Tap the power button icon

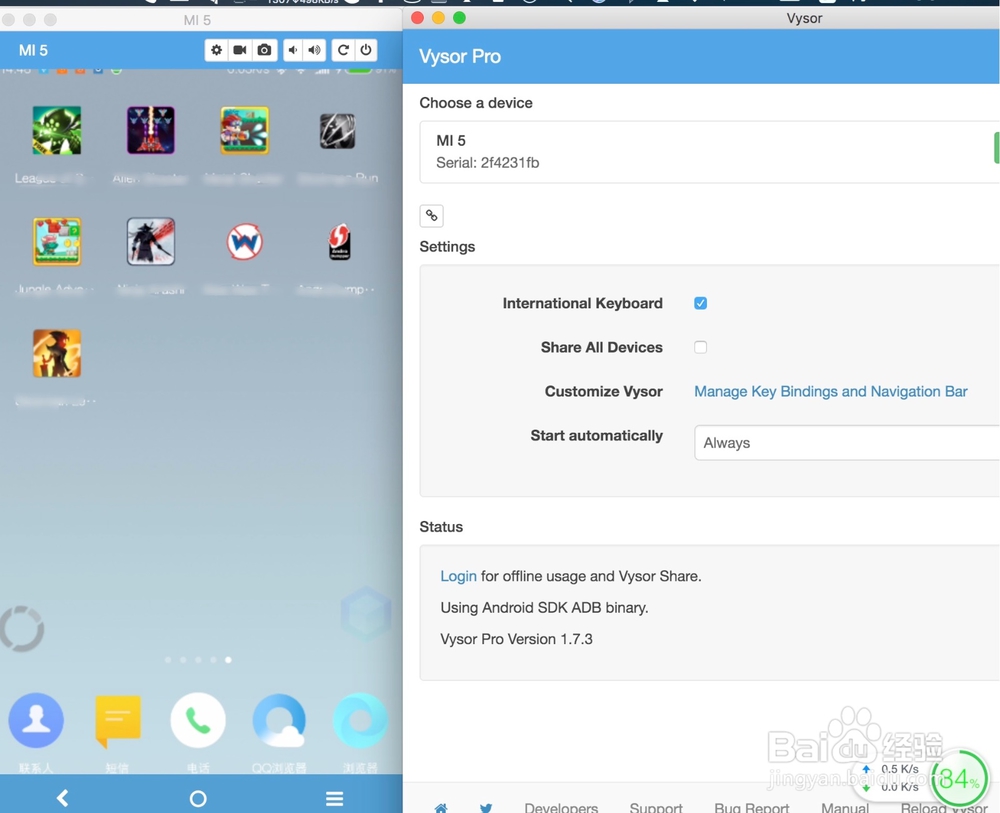click(365, 50)
